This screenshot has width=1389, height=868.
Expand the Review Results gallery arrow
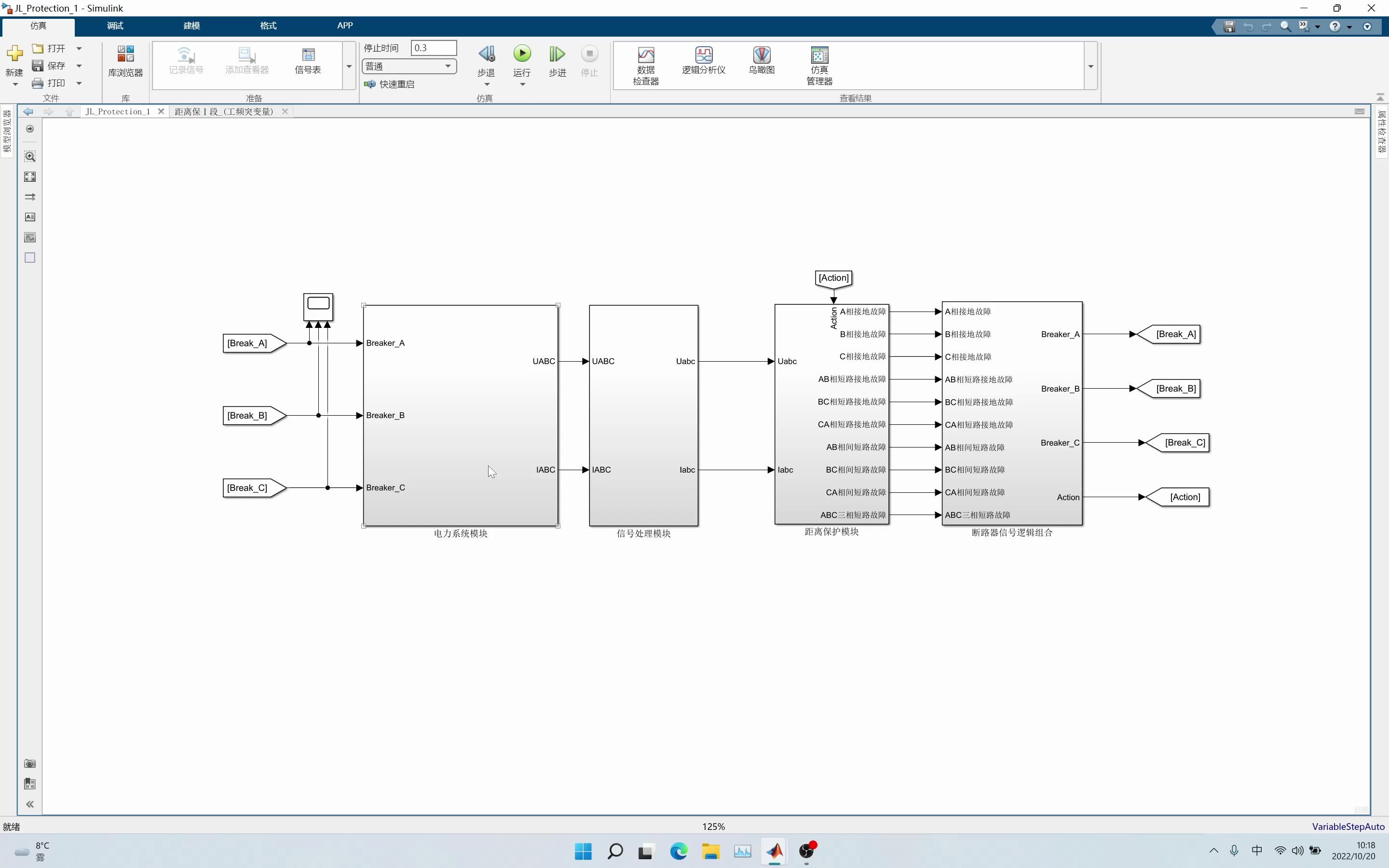pos(1090,66)
